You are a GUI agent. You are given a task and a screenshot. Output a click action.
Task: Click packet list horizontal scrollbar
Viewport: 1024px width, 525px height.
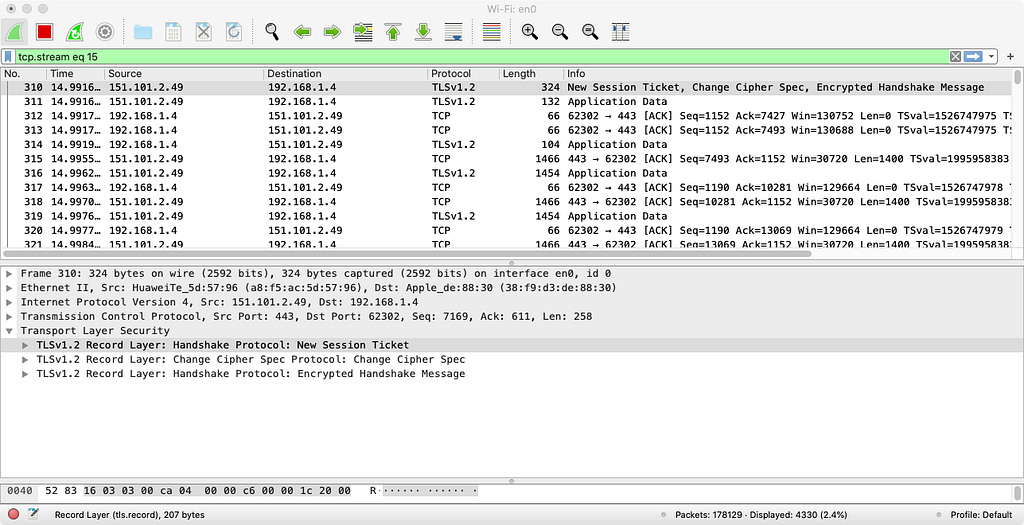coord(407,253)
